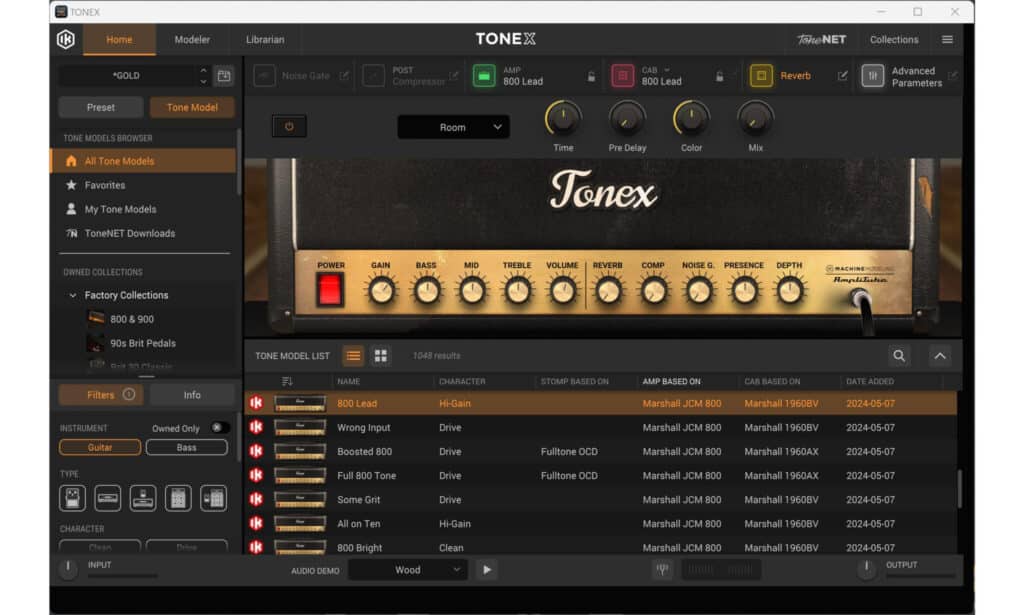This screenshot has height=615, width=1024.
Task: Select the Boosted 800 tone model
Action: click(x=601, y=452)
